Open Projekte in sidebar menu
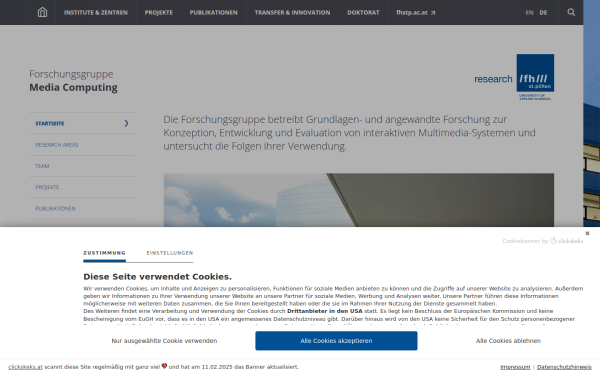600x375 pixels. point(82,187)
